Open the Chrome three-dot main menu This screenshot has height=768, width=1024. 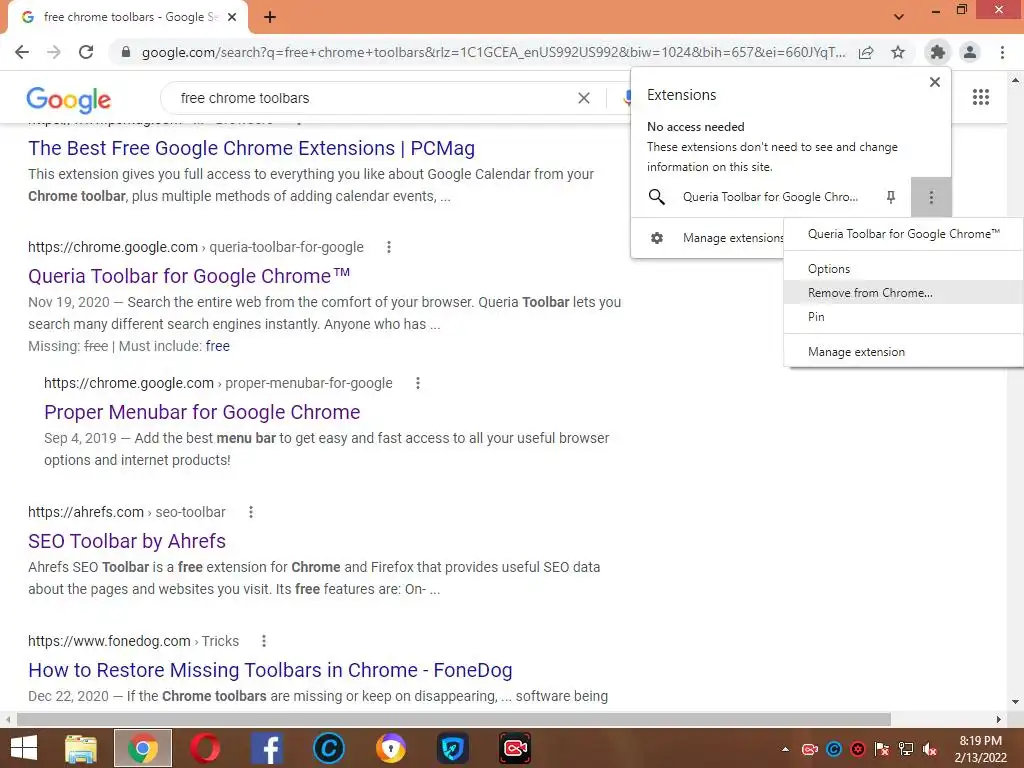pos(1002,52)
